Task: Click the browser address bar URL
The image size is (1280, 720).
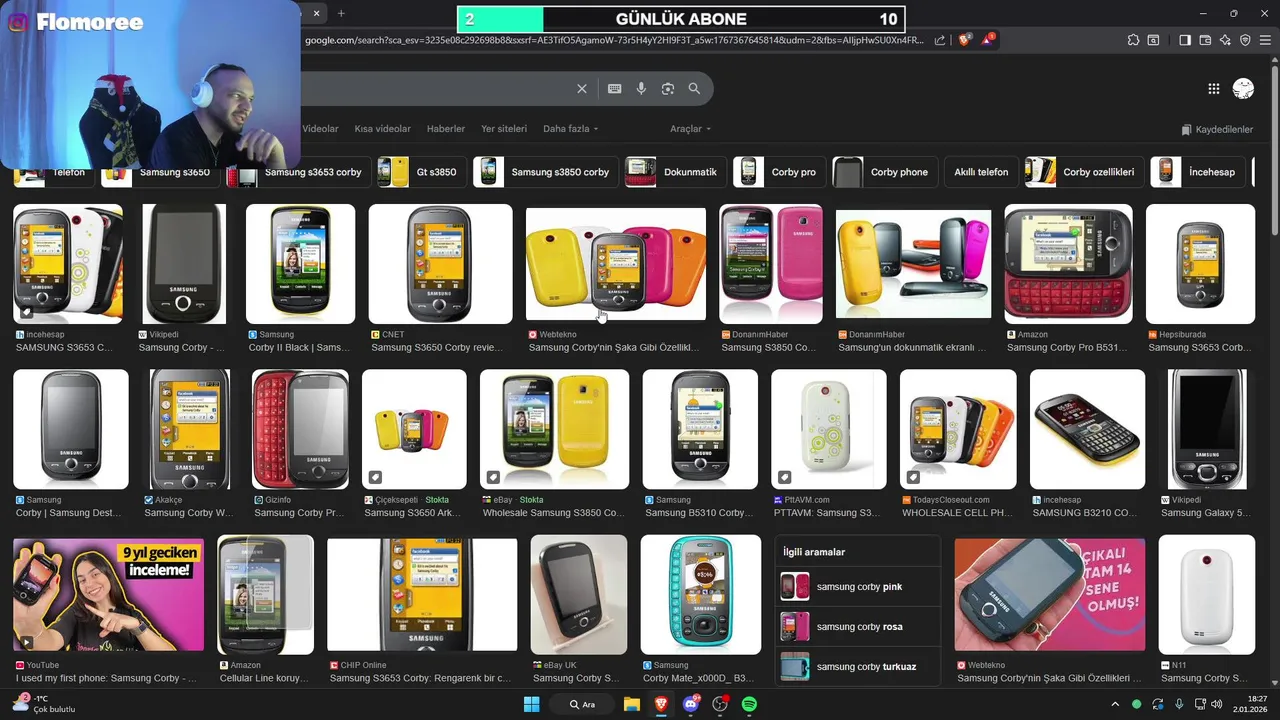Action: [614, 40]
